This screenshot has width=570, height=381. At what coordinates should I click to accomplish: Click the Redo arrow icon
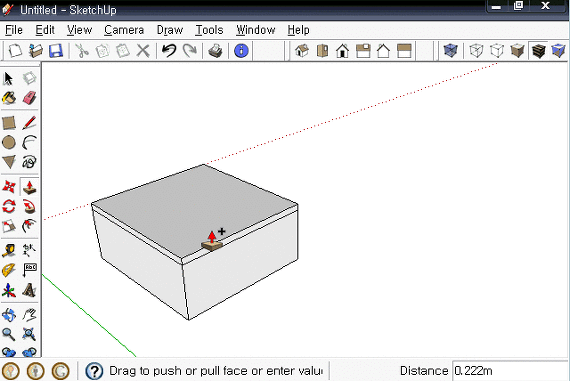coord(189,51)
